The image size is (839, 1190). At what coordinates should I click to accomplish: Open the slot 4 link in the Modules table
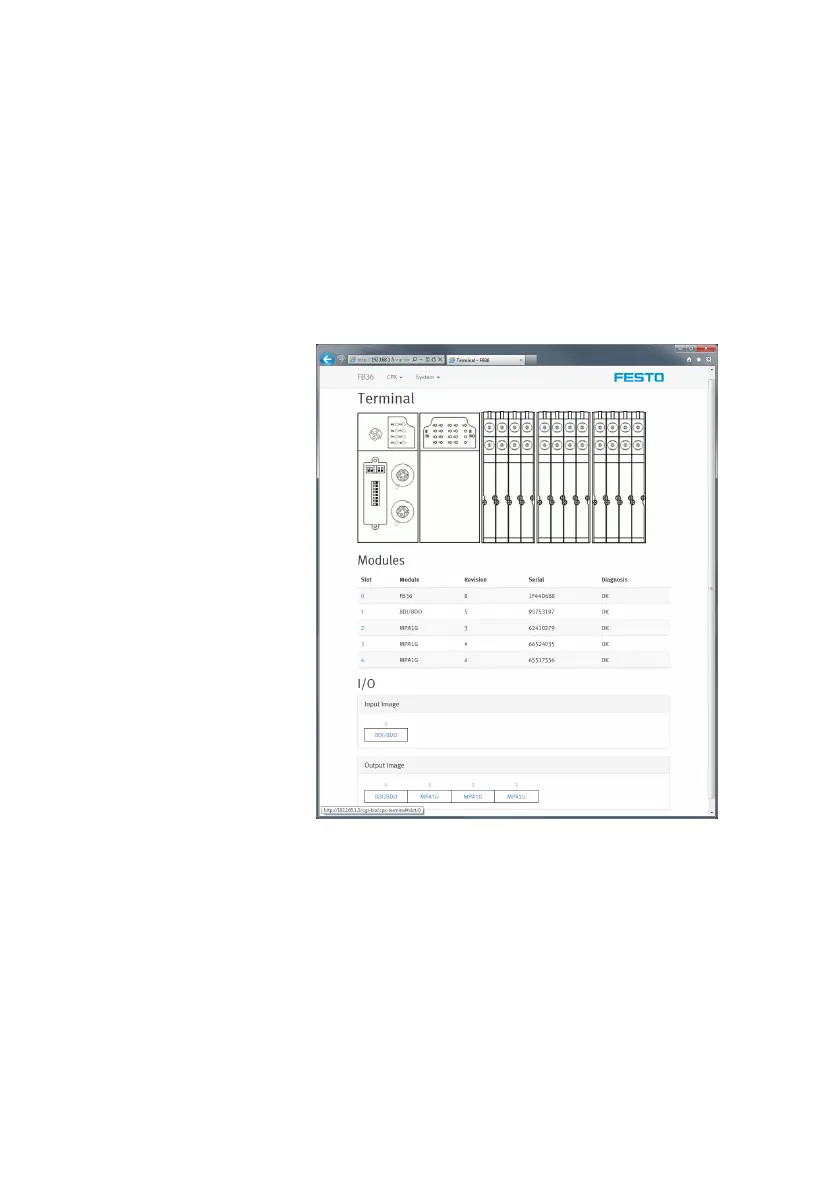(363, 660)
